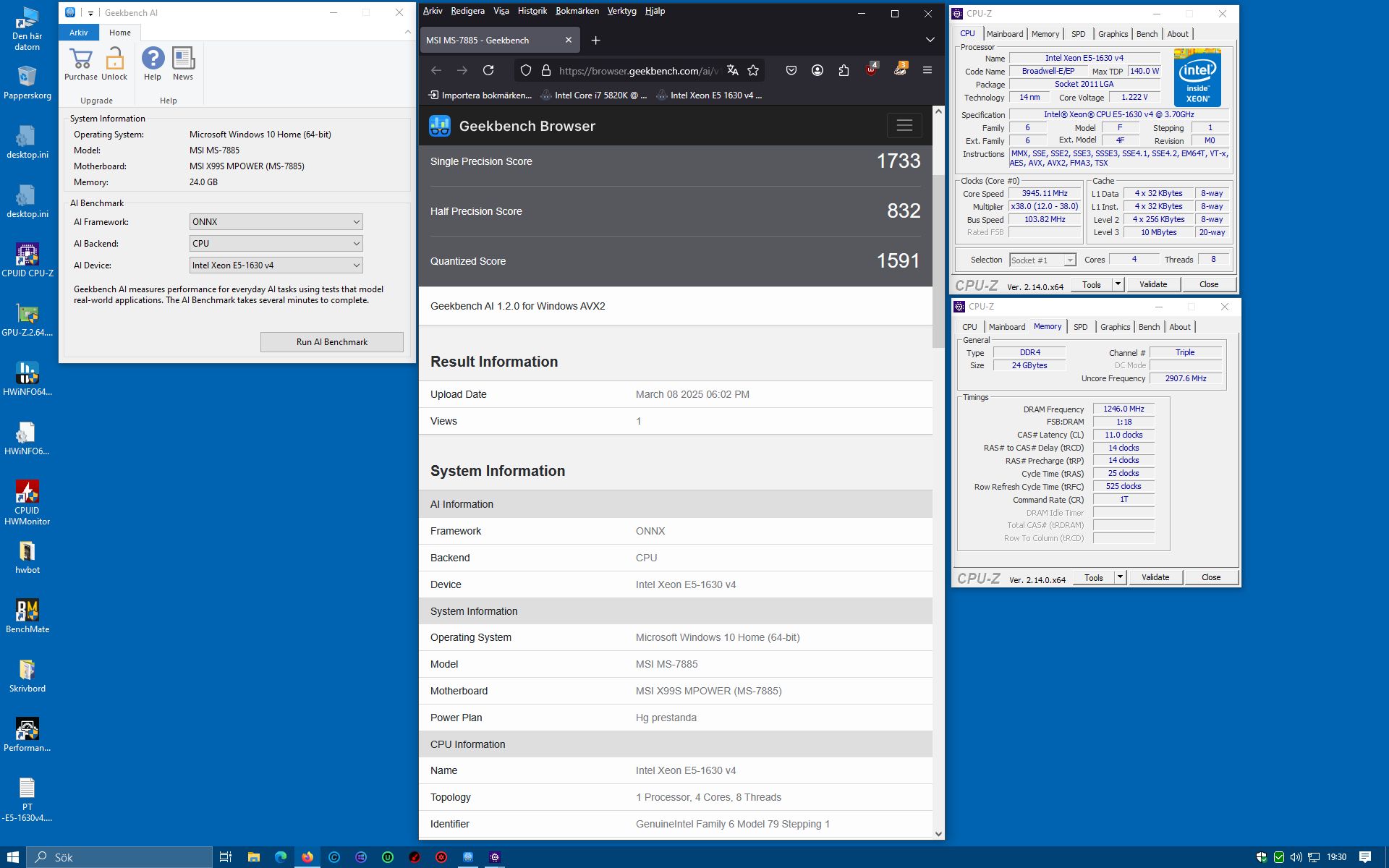Click the volume speaker tray icon
This screenshot has width=1389, height=868.
1296,857
